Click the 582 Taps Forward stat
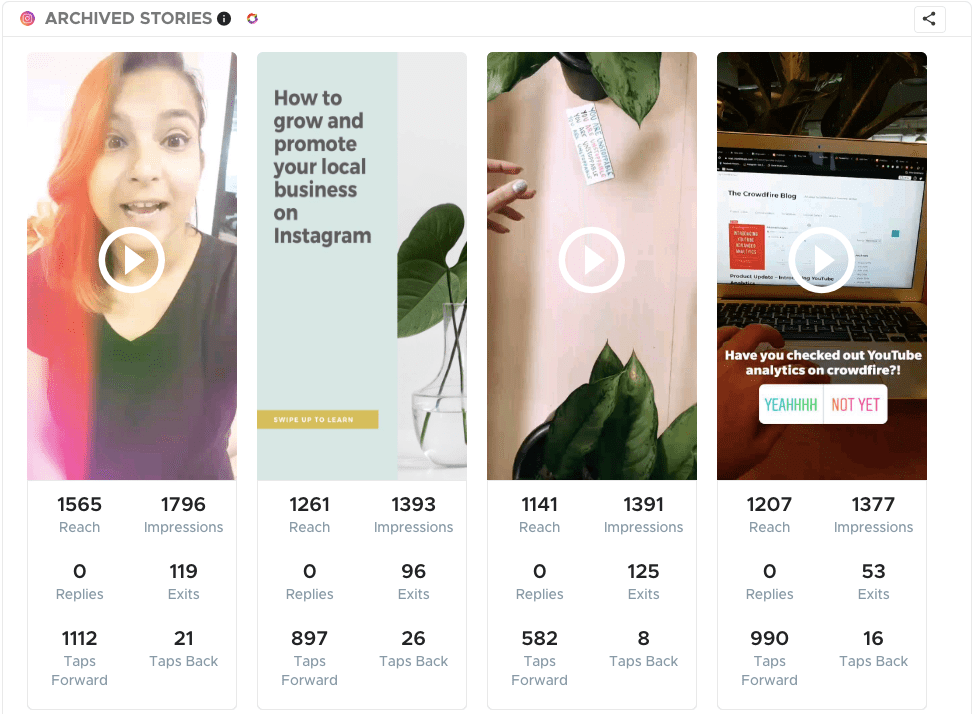 coord(540,658)
